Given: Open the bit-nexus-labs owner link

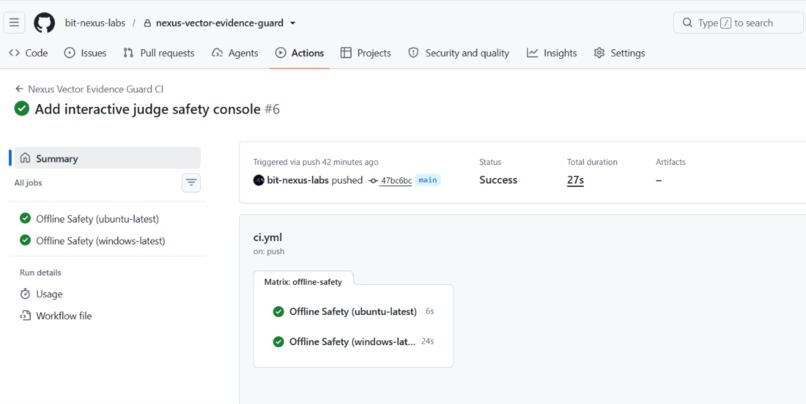Looking at the screenshot, I should (95, 23).
